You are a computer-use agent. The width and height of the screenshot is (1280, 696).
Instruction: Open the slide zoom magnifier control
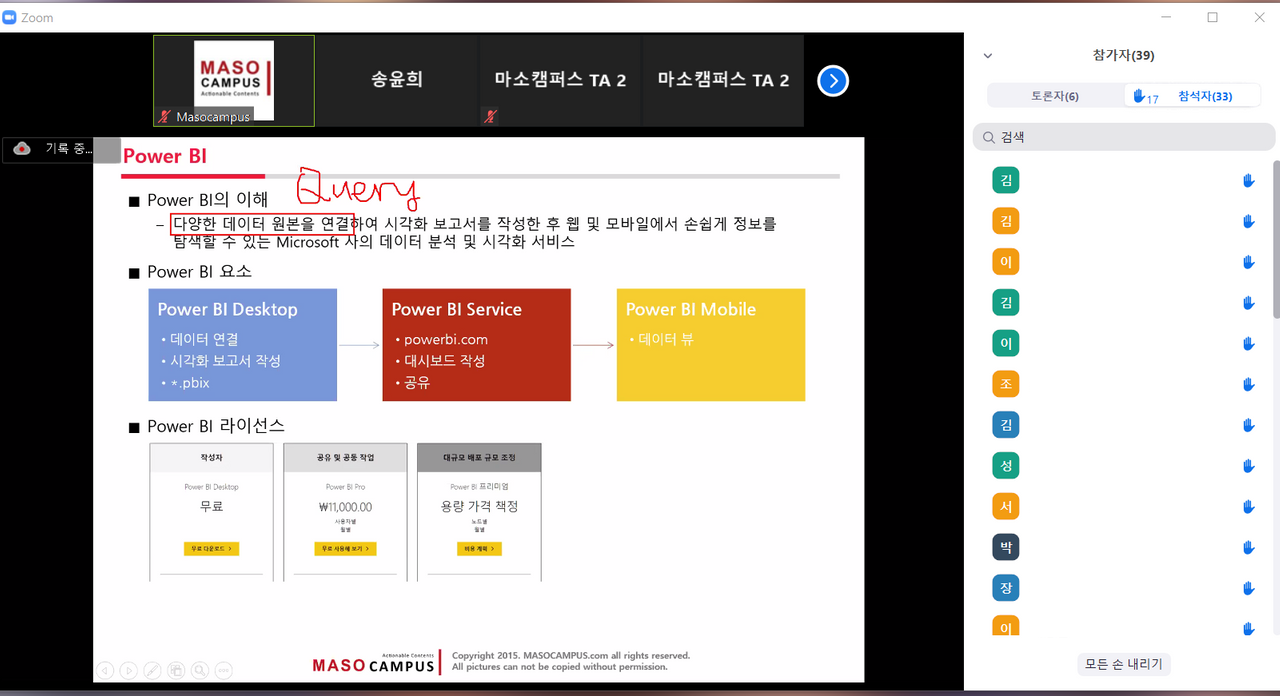[x=200, y=670]
